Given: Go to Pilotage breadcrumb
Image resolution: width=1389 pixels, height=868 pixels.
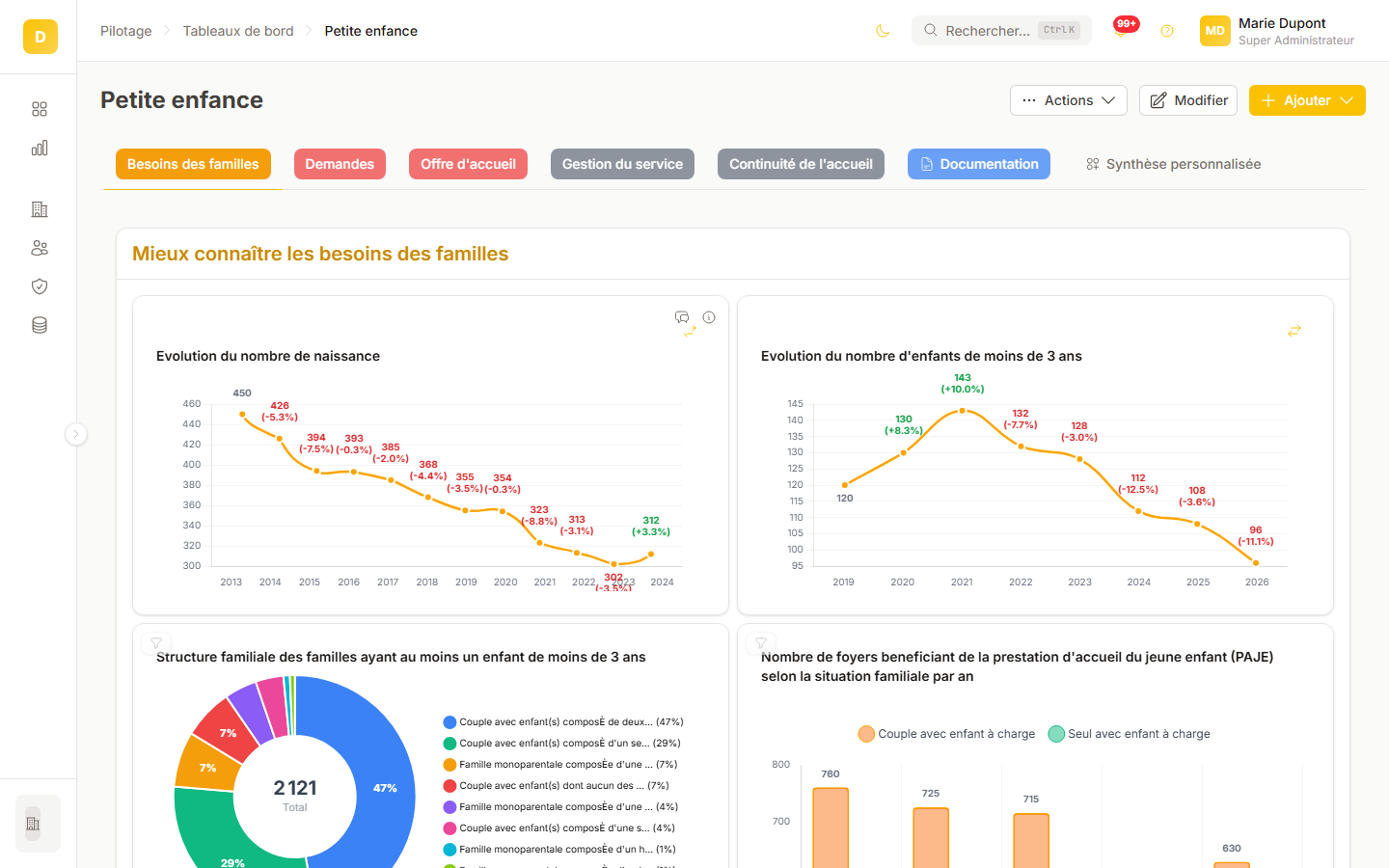Looking at the screenshot, I should tap(126, 31).
